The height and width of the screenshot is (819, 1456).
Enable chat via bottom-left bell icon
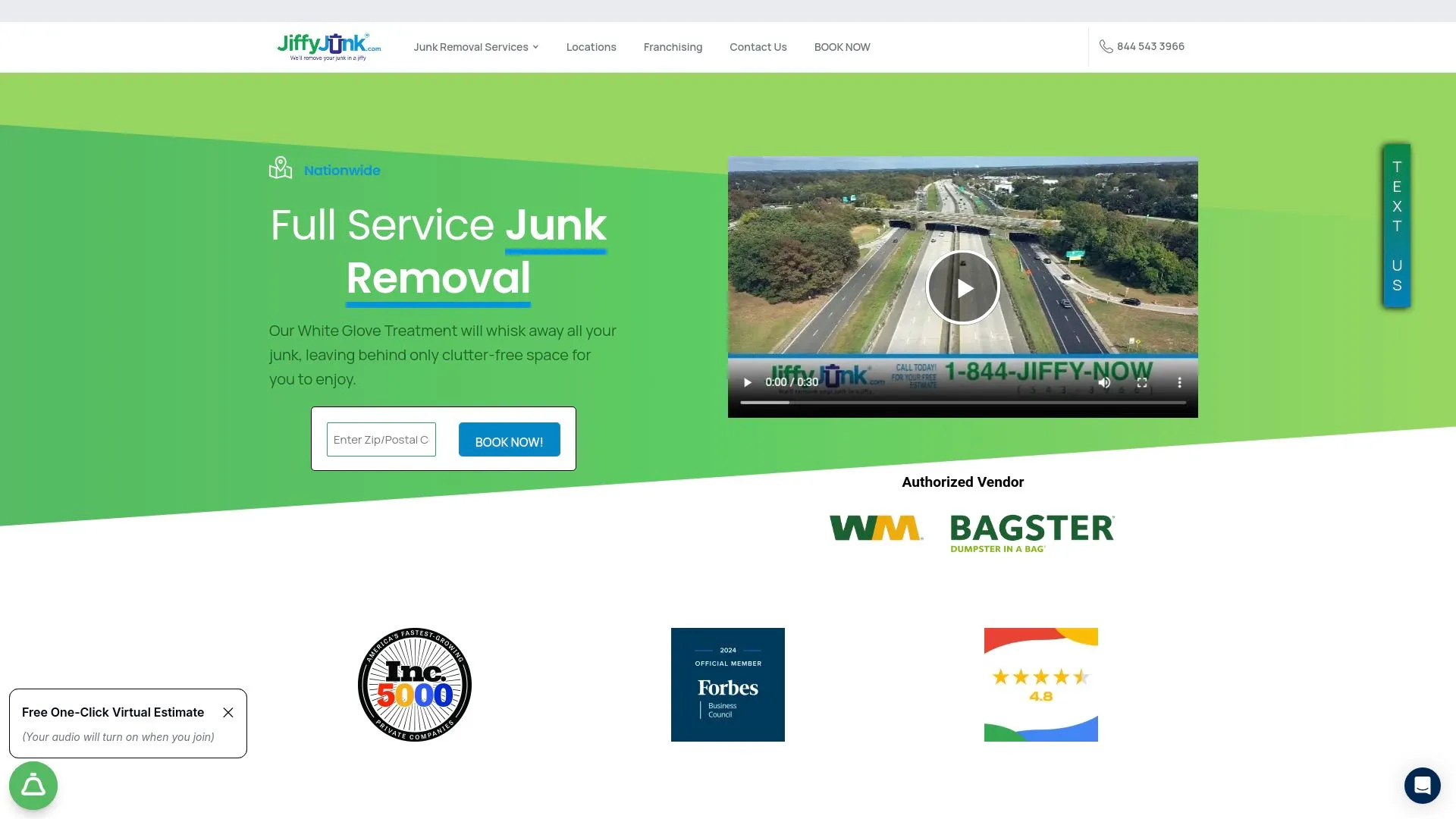pos(33,784)
